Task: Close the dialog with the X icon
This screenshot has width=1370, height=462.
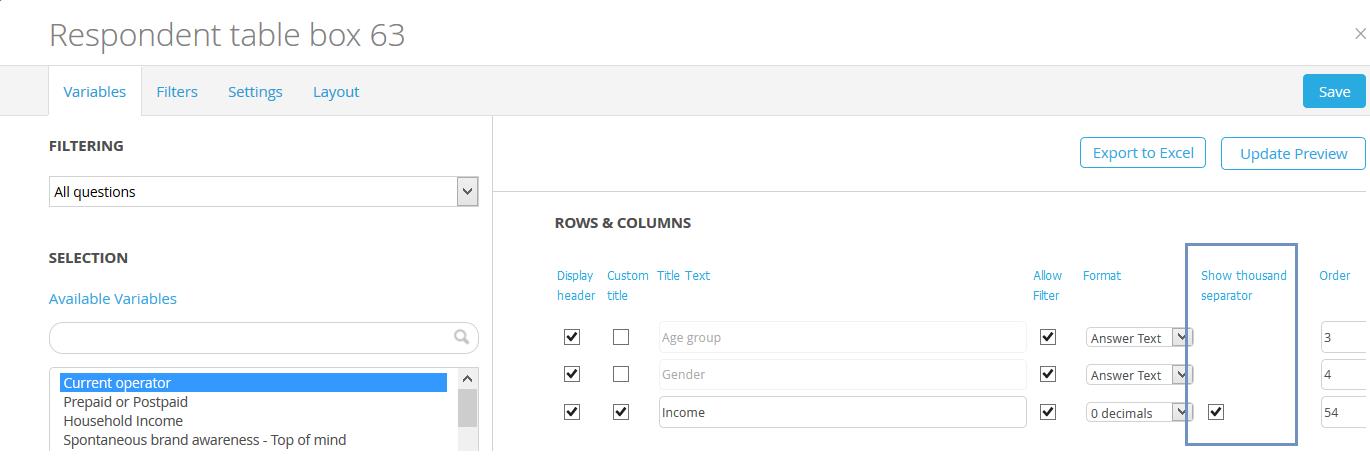Action: click(x=1361, y=34)
